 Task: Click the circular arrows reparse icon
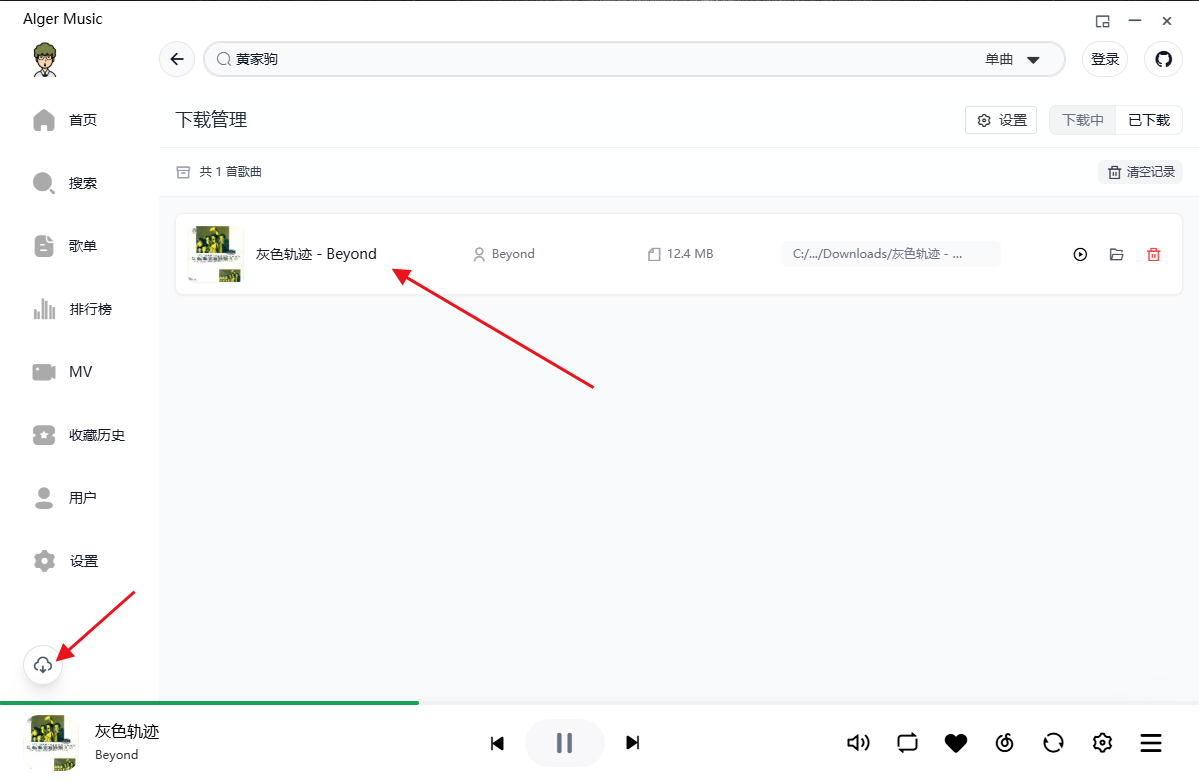point(1053,743)
